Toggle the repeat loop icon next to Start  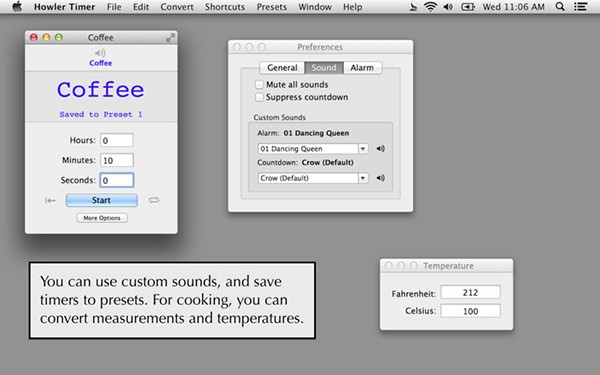coord(154,200)
